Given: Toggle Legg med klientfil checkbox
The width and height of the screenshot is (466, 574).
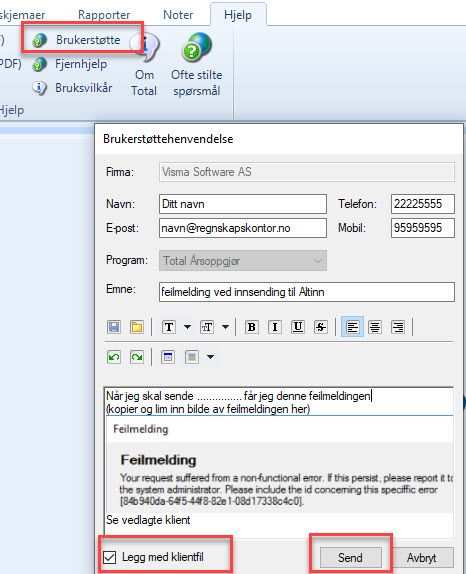Looking at the screenshot, I should coord(110,558).
